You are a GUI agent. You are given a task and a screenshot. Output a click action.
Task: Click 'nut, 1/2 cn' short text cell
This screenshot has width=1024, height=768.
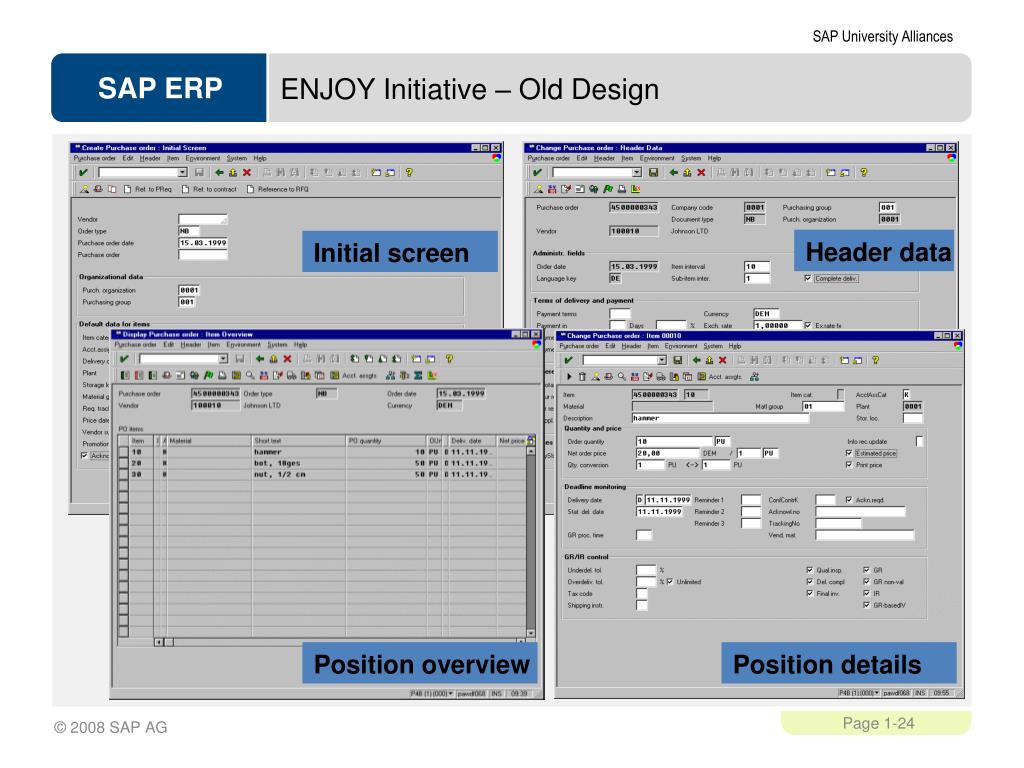tap(298, 475)
